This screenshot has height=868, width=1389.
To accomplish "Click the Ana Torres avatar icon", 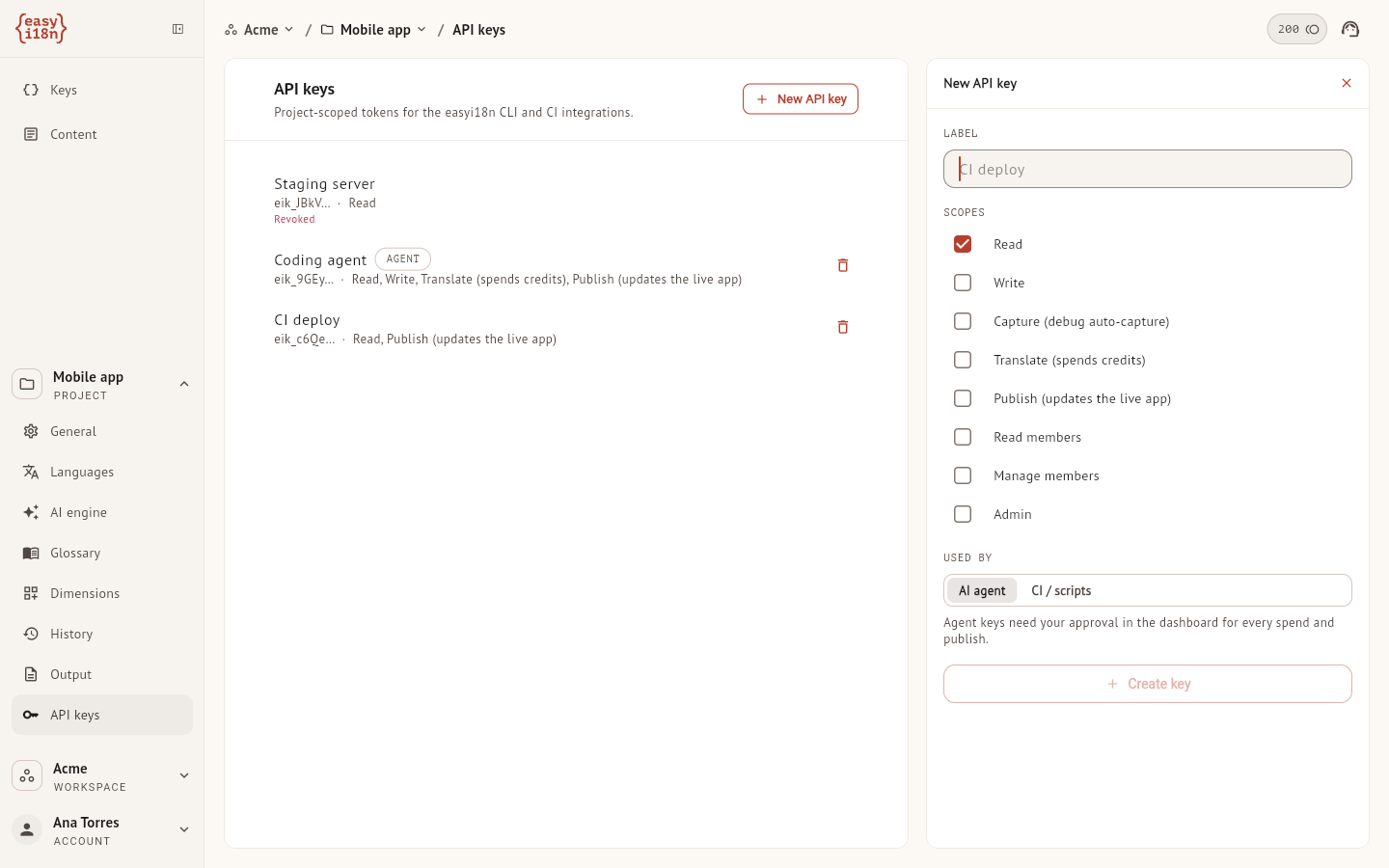I will [27, 829].
